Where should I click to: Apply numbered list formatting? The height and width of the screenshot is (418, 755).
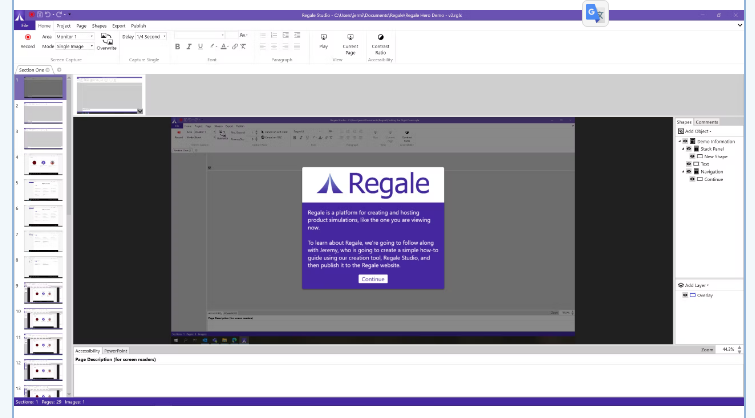point(274,36)
